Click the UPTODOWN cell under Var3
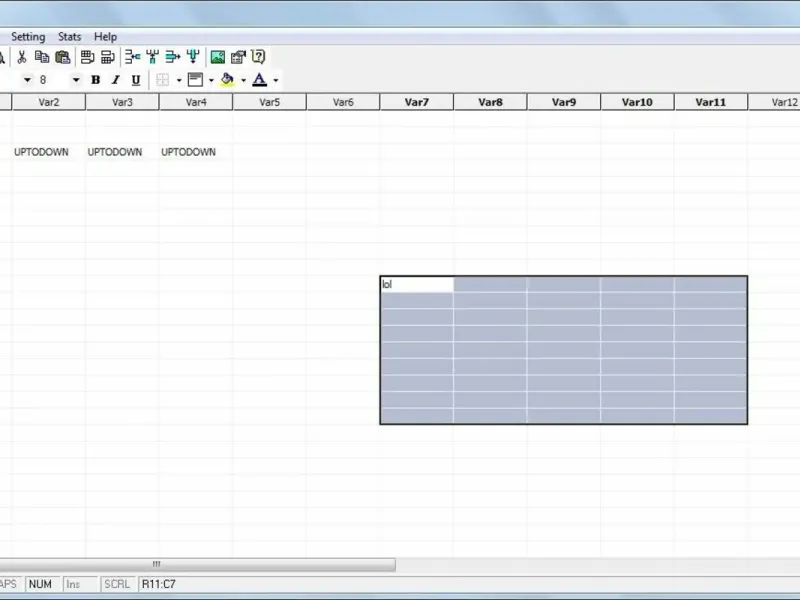The height and width of the screenshot is (600, 800). (x=122, y=152)
